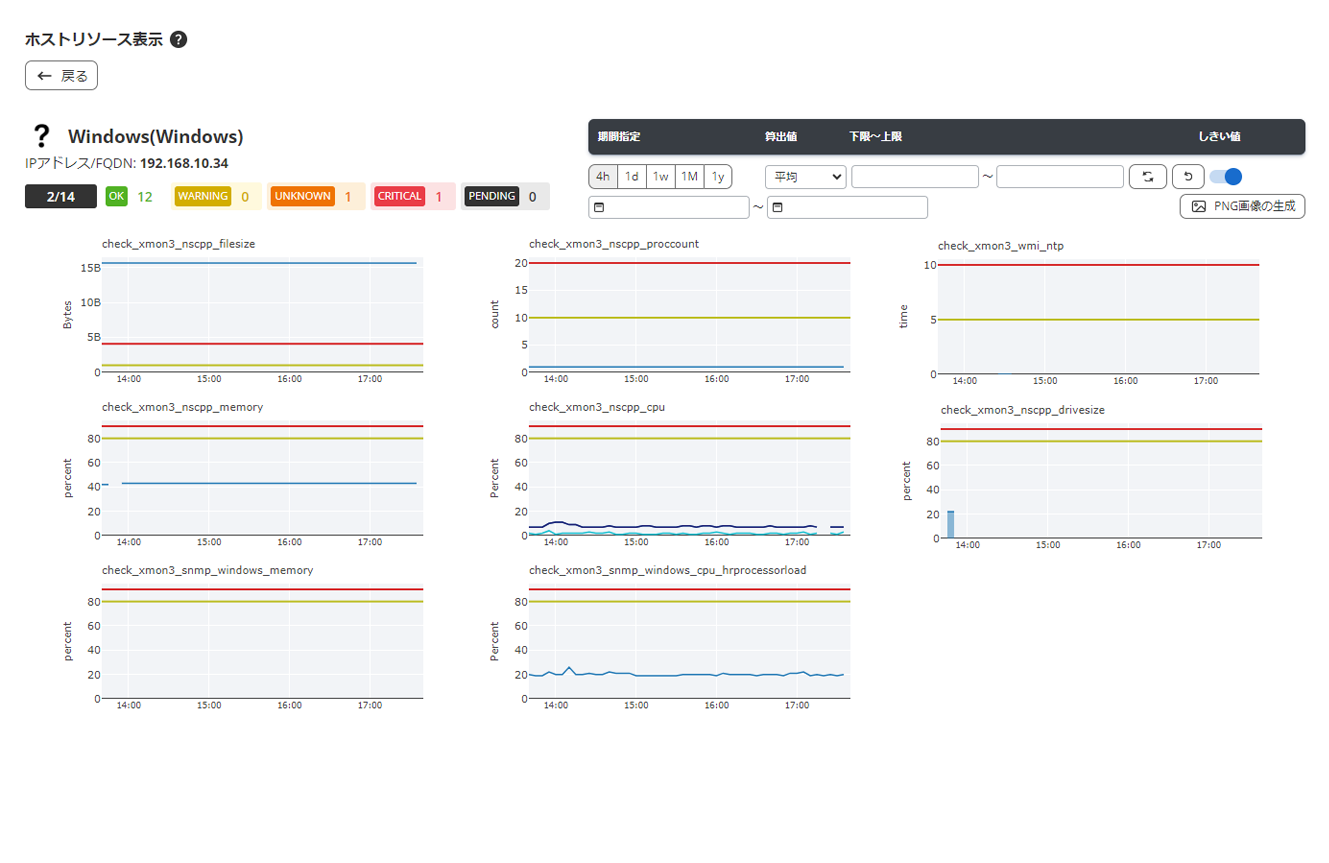Click the host question mark status icon
Screen dimensions: 1329x863
tap(41, 136)
